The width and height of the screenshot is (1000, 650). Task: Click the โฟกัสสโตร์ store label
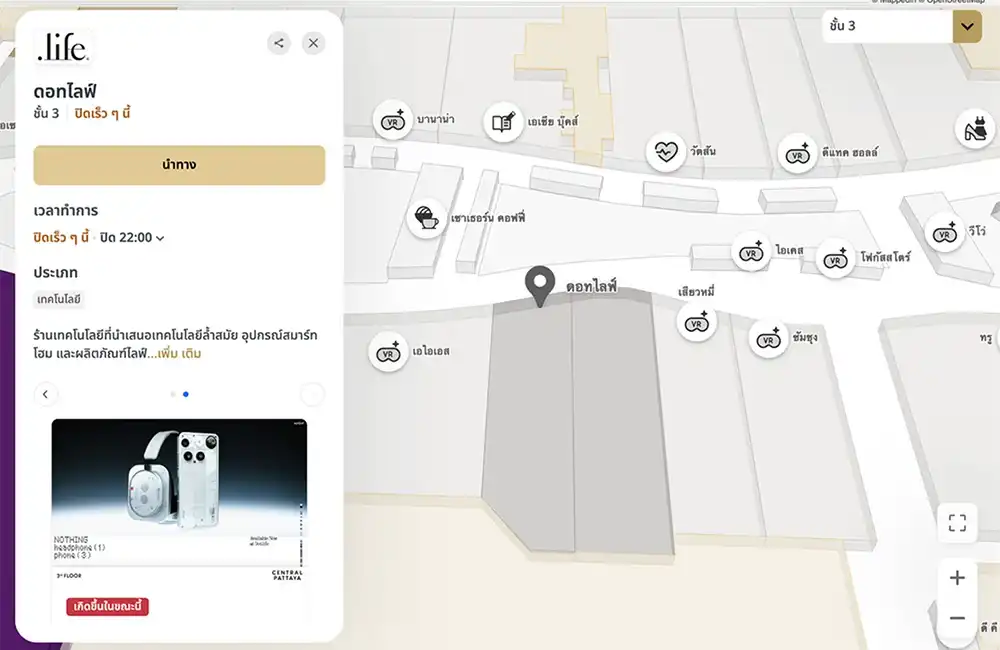(x=886, y=257)
